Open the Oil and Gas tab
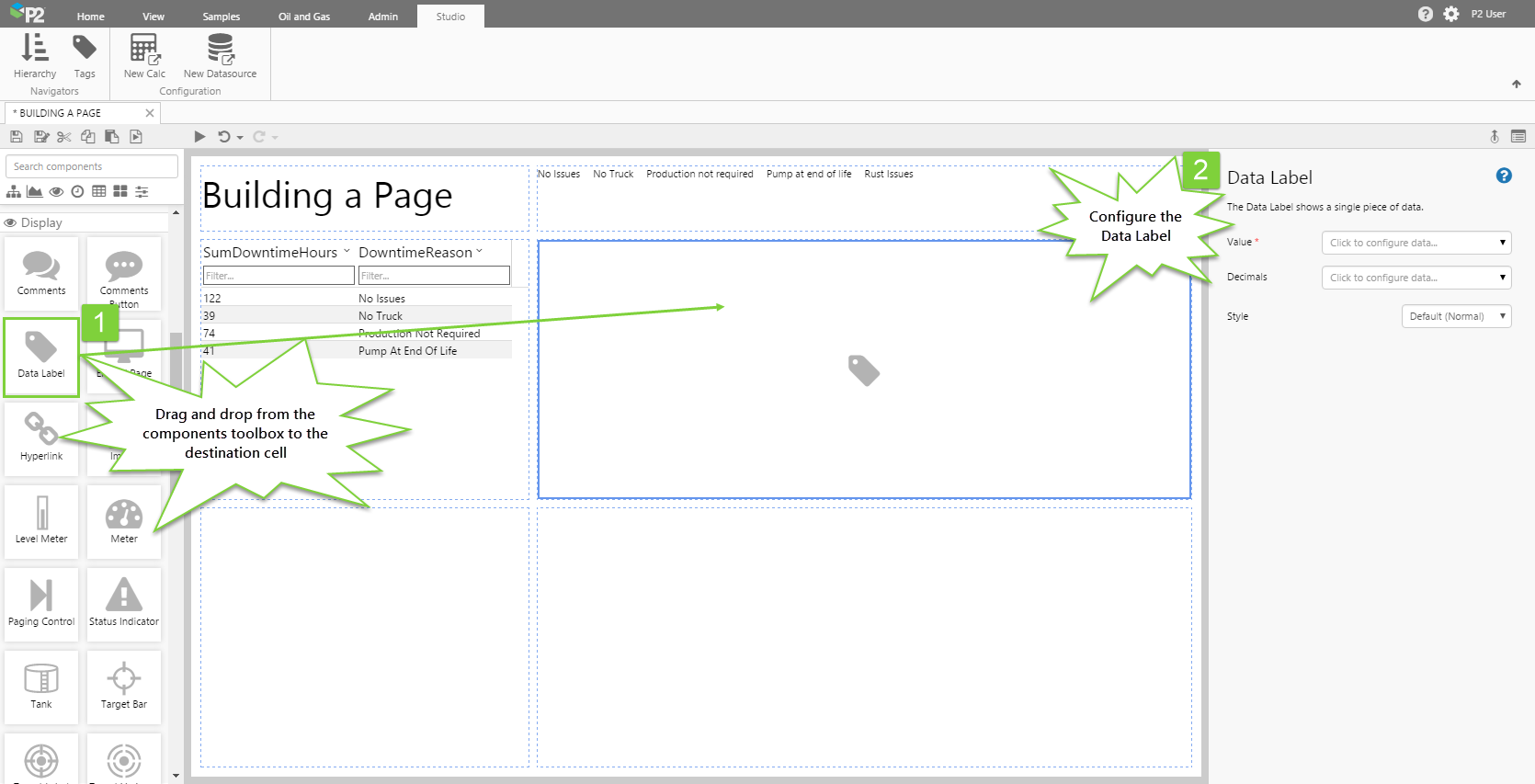This screenshot has width=1535, height=784. pos(304,17)
